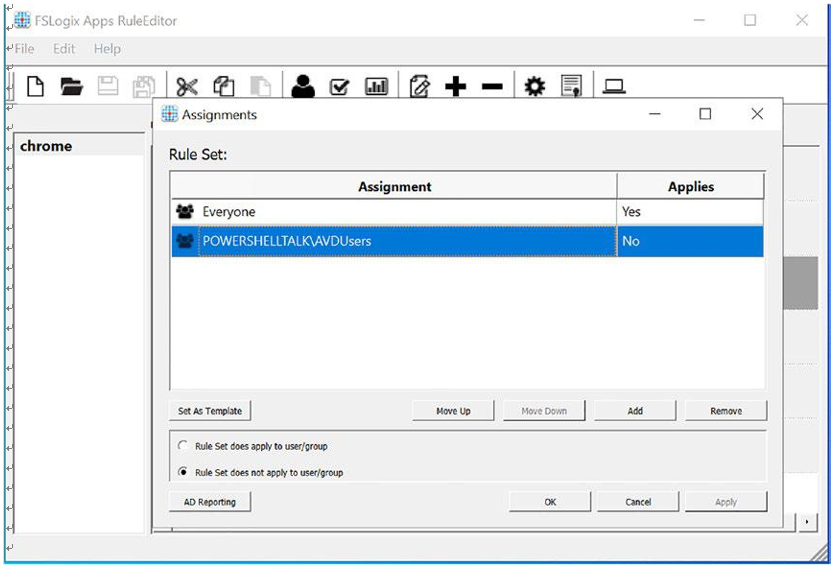
Task: Click the AD Reporting button
Action: tap(210, 502)
